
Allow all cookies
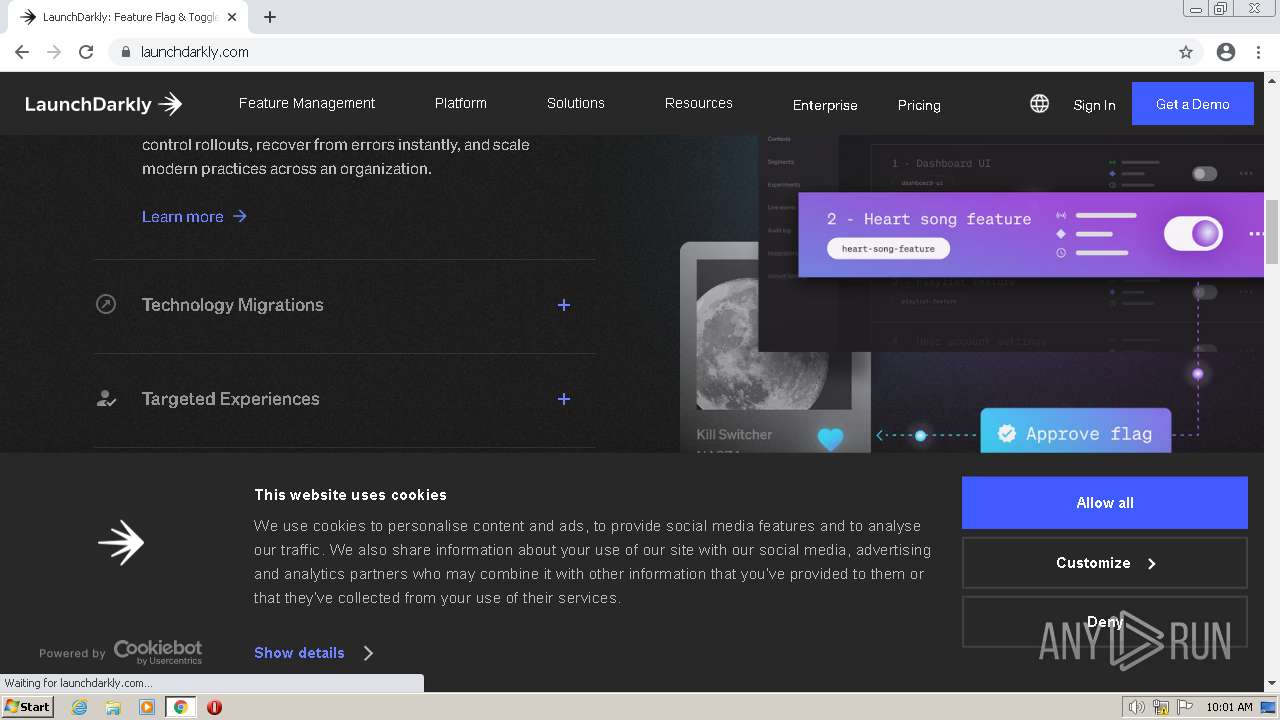pyautogui.click(x=1105, y=503)
